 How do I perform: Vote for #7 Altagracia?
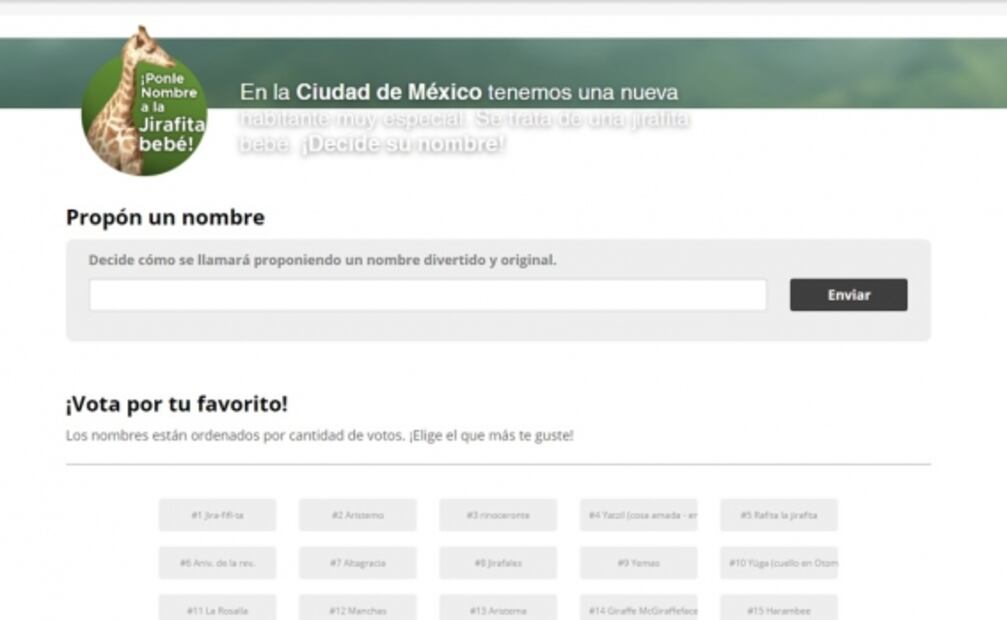357,563
